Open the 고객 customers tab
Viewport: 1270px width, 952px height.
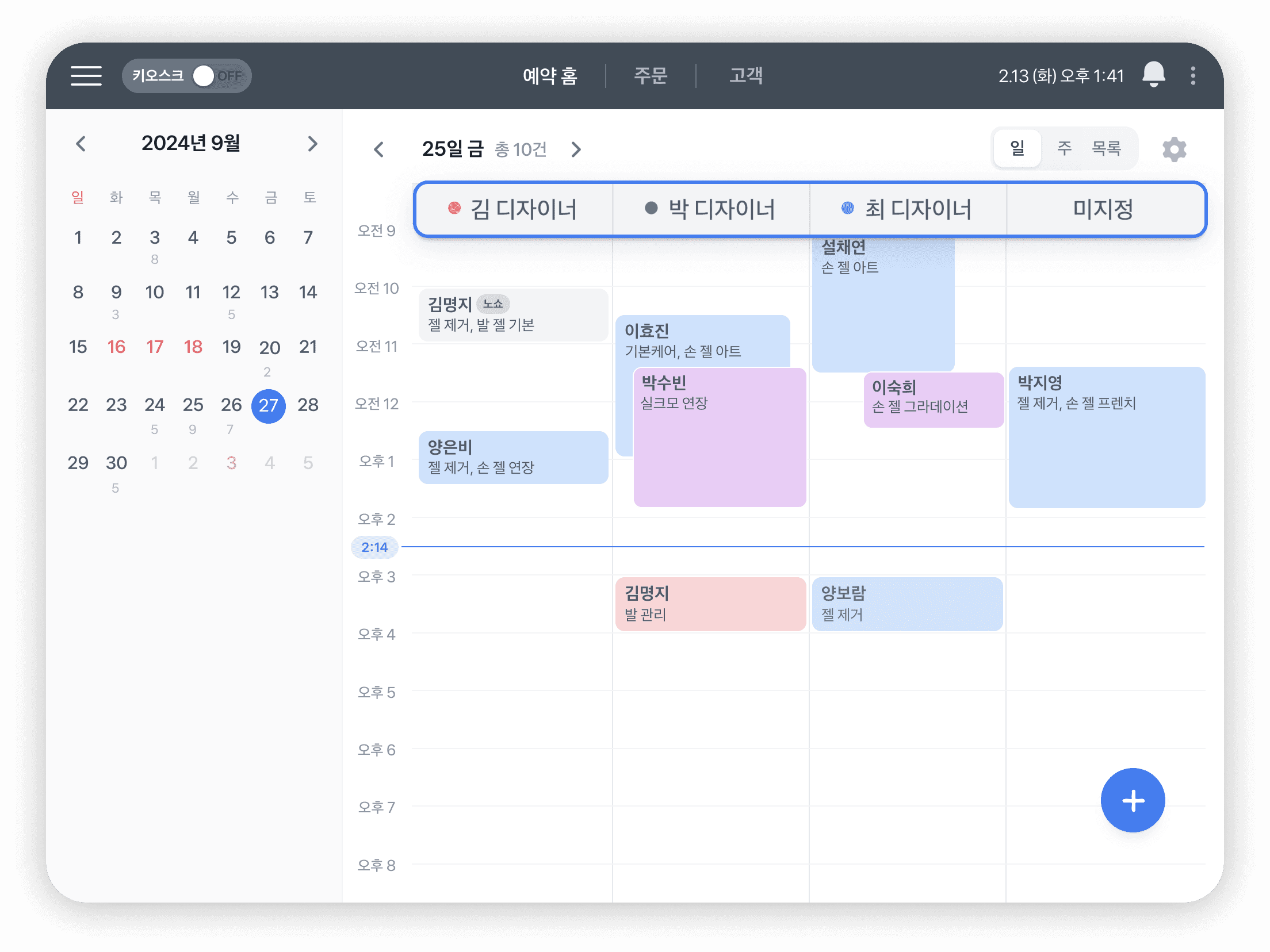click(x=746, y=75)
